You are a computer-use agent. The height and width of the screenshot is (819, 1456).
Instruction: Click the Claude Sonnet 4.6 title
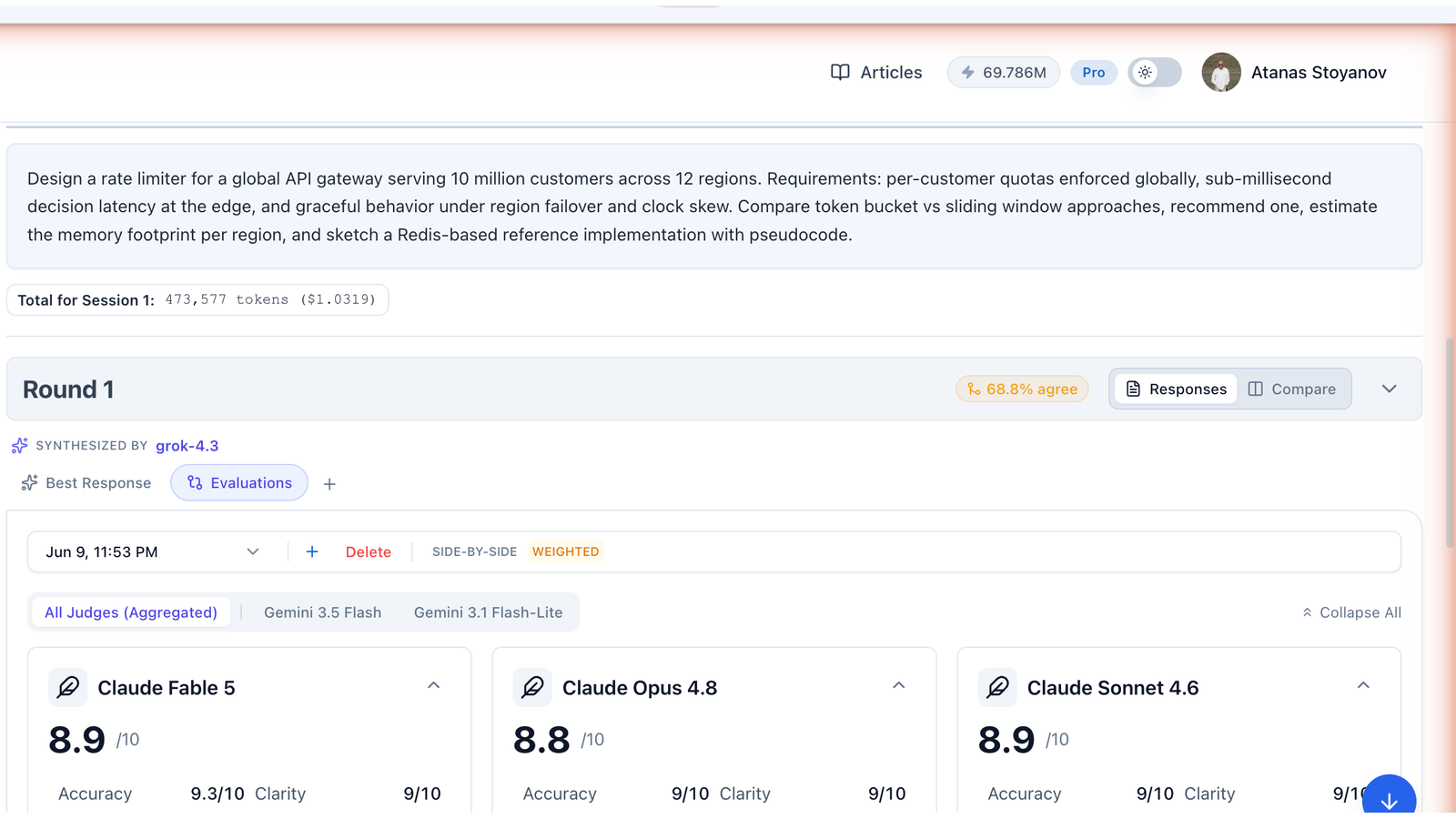[1113, 688]
